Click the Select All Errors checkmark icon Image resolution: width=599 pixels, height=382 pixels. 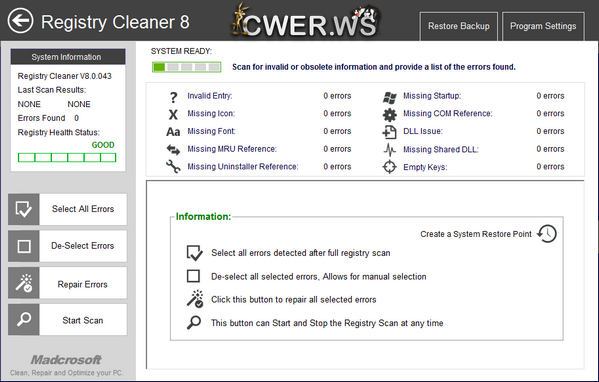click(24, 209)
